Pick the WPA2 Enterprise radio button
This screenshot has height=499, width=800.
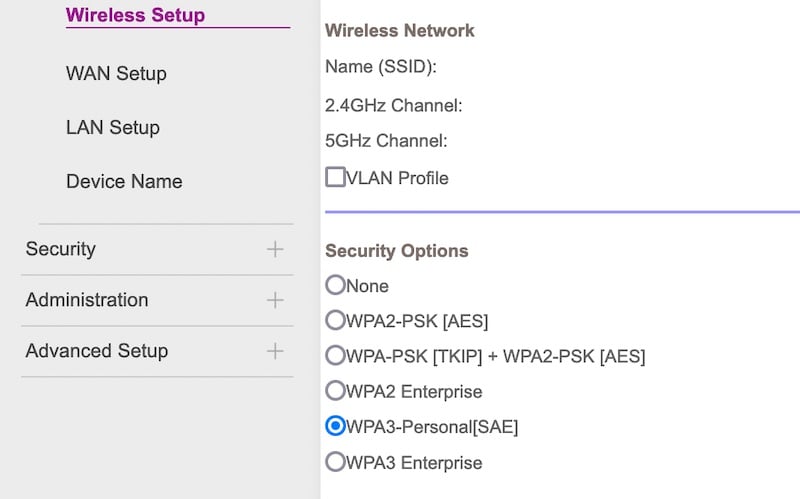(335, 391)
